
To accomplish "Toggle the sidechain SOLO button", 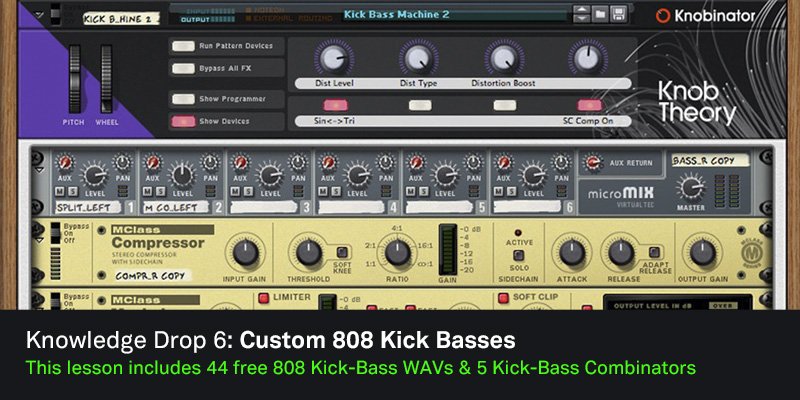I will pos(518,256).
